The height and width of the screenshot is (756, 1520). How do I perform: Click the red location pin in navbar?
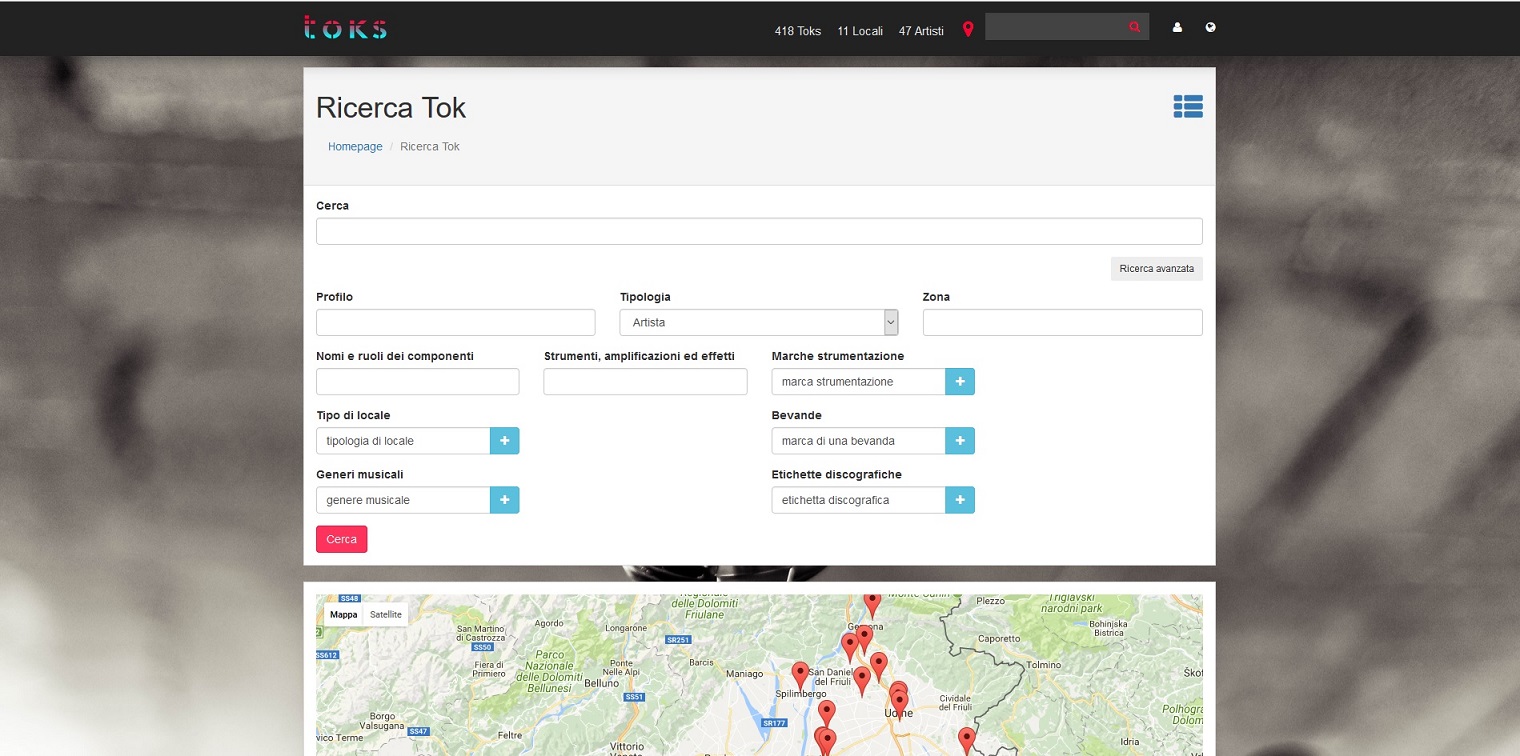967,29
